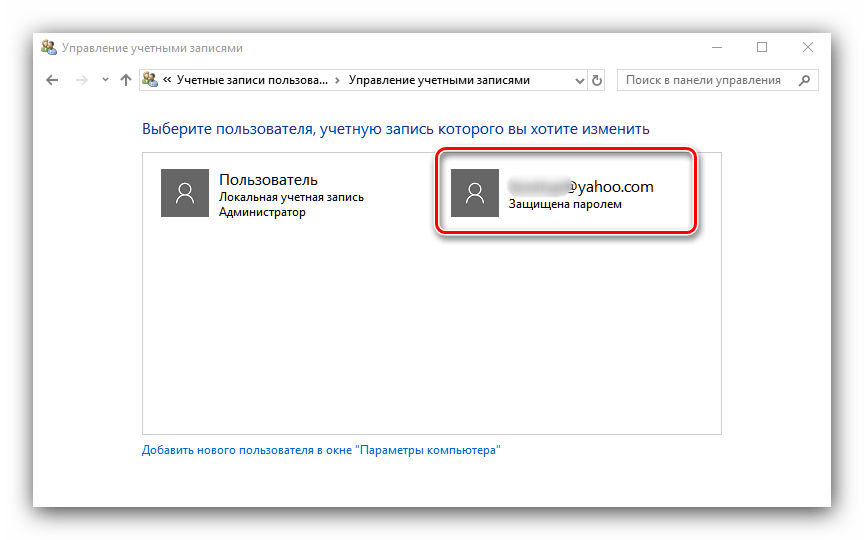Viewport: 864px width, 540px height.
Task: Click the accounts icon inside address bar
Action: [x=150, y=81]
